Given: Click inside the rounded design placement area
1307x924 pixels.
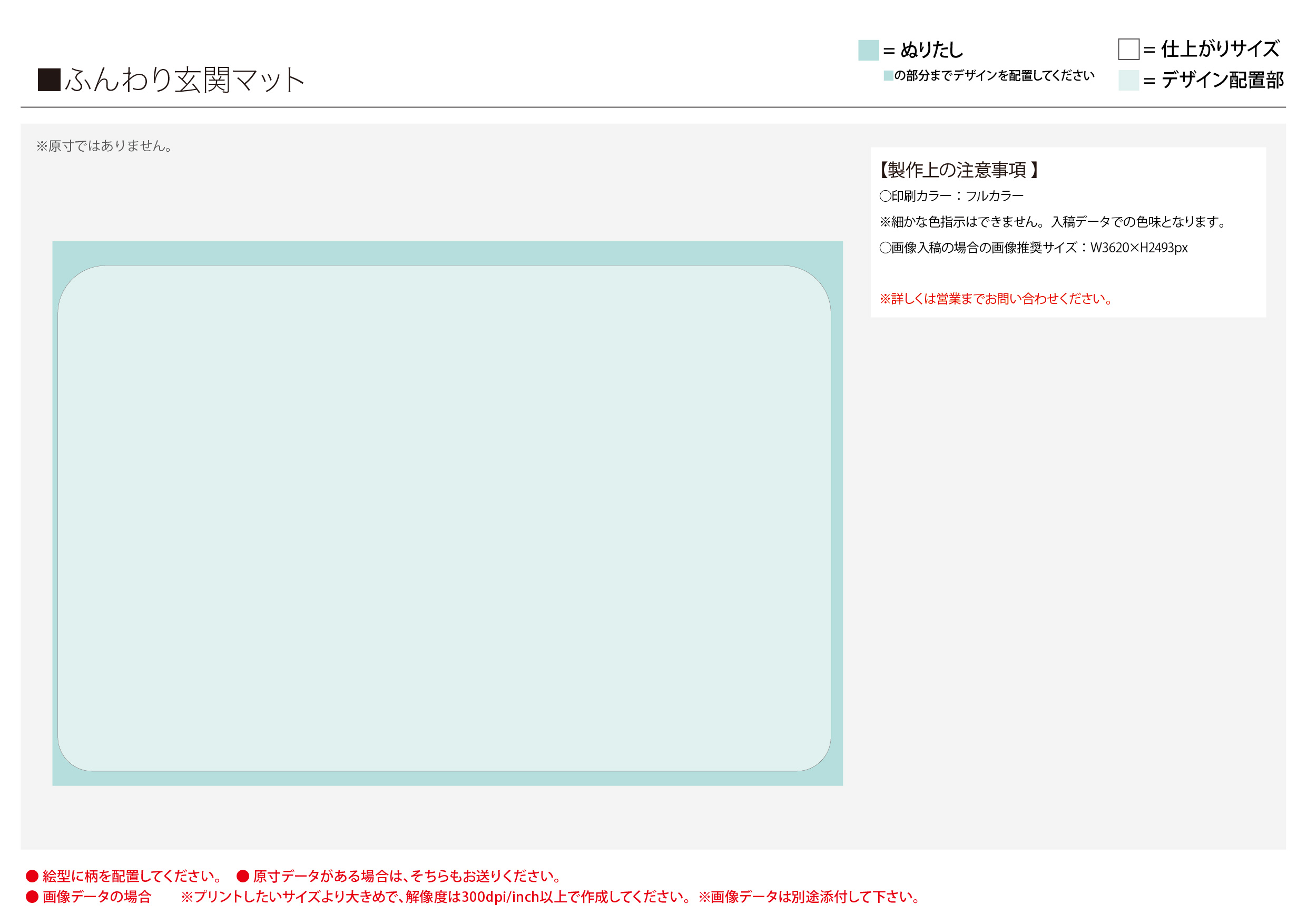Looking at the screenshot, I should pos(444,518).
